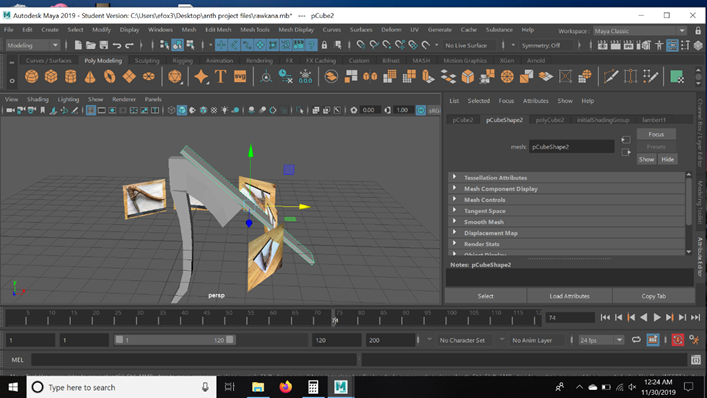Toggle playback loop mode
707x398 pixels.
(636, 339)
